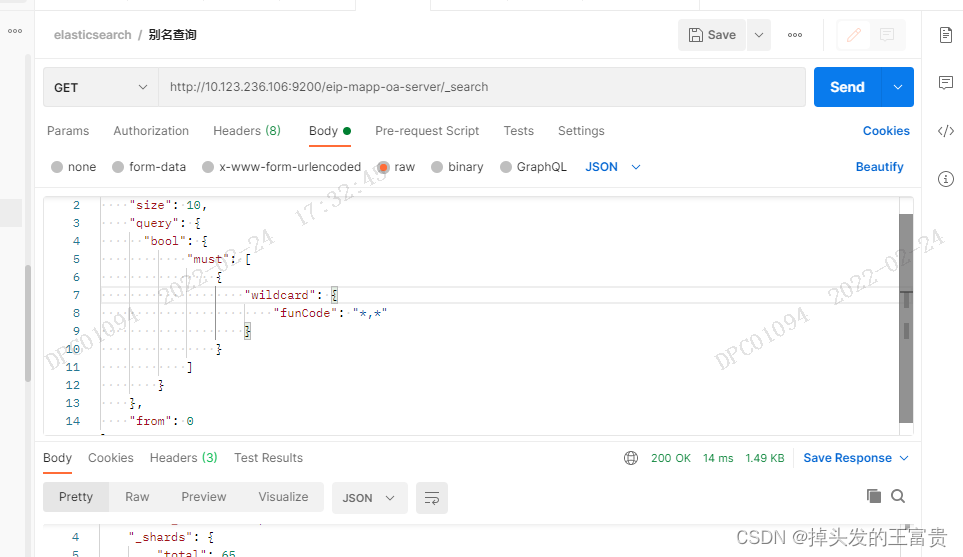Open the GET method dropdown
This screenshot has height=557, width=963.
(101, 87)
